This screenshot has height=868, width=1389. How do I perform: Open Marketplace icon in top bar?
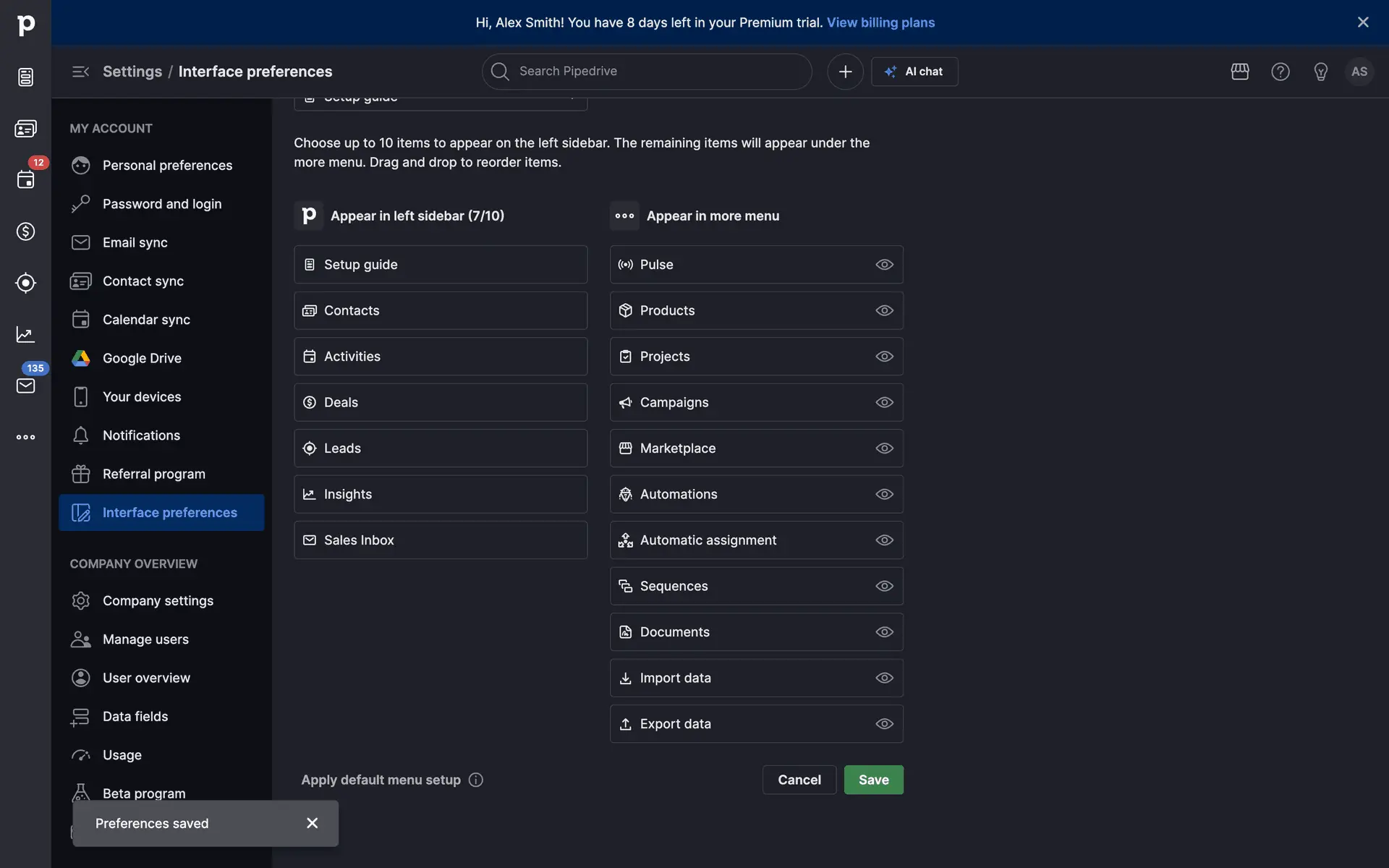pyautogui.click(x=1240, y=72)
